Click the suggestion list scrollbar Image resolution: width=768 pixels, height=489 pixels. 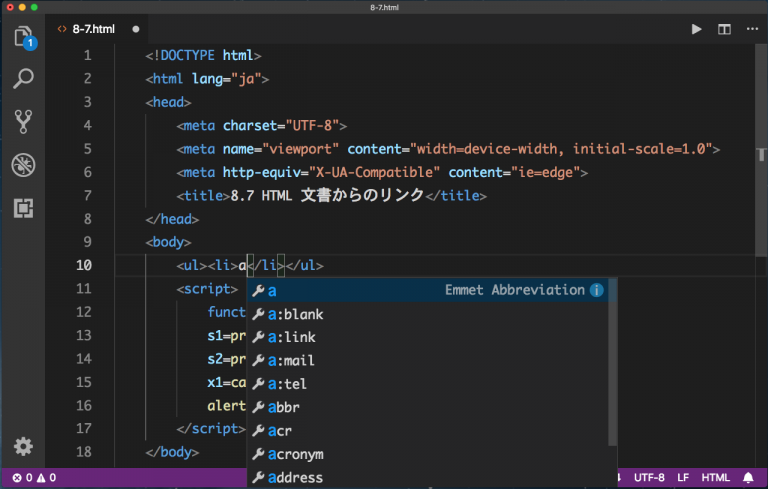(x=612, y=363)
